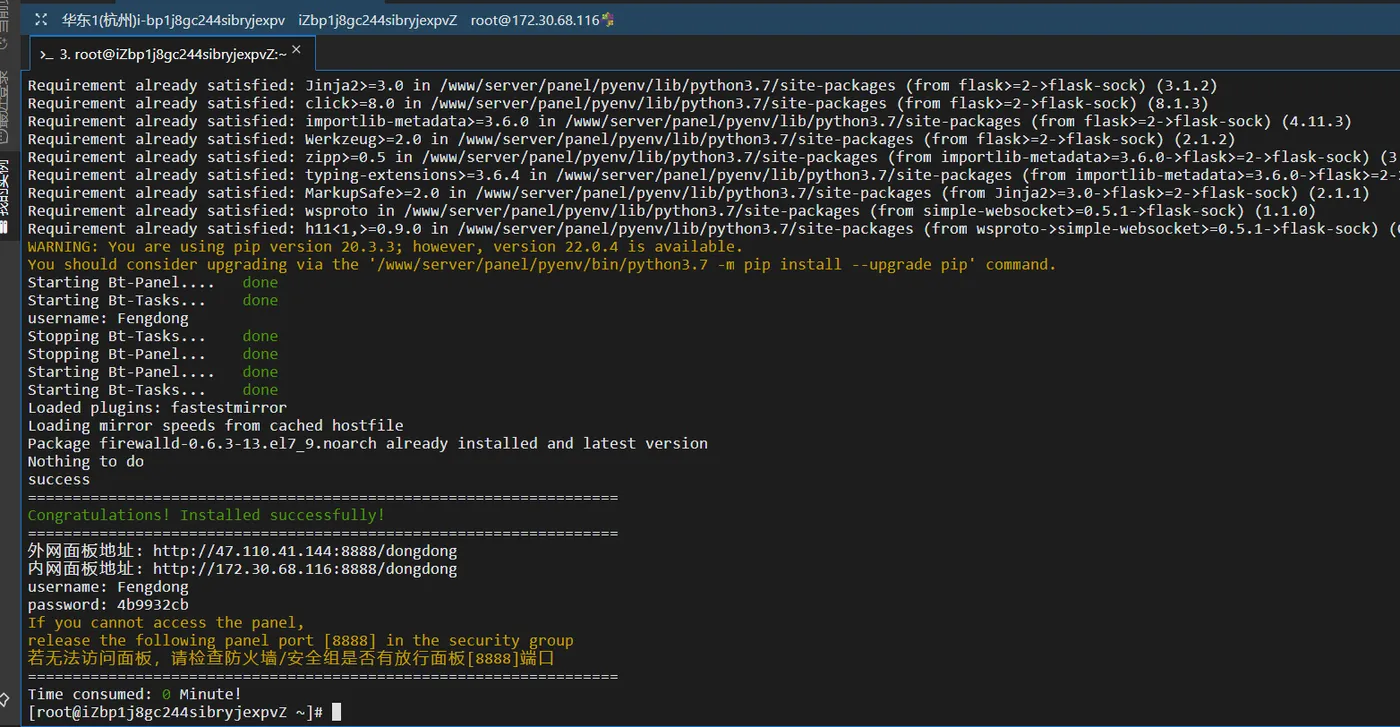Click the region label 华东1(杭州)i-bp1j8gc244sibryjexpv
The width and height of the screenshot is (1400, 727).
[173, 20]
